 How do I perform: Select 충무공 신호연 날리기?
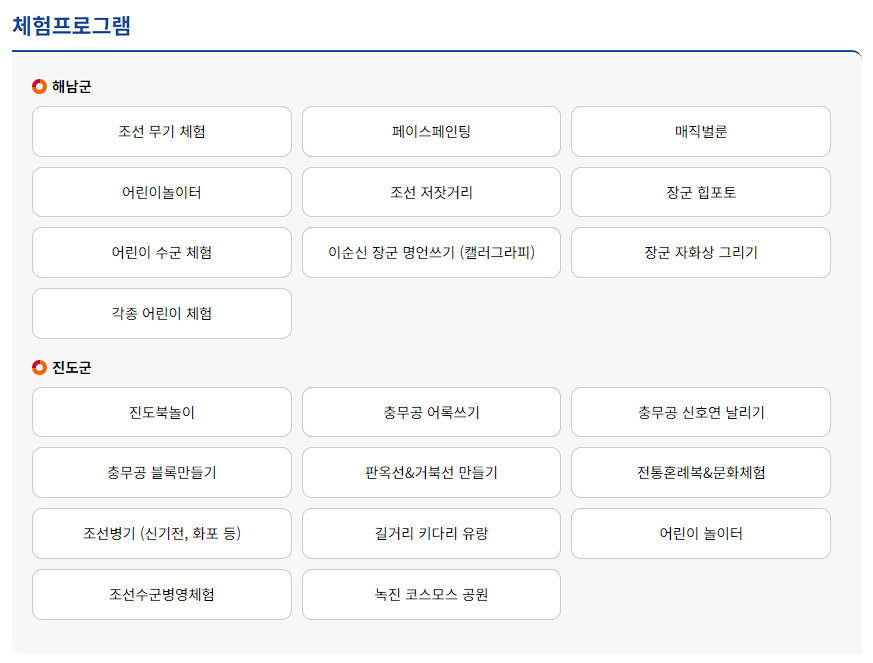pyautogui.click(x=700, y=412)
